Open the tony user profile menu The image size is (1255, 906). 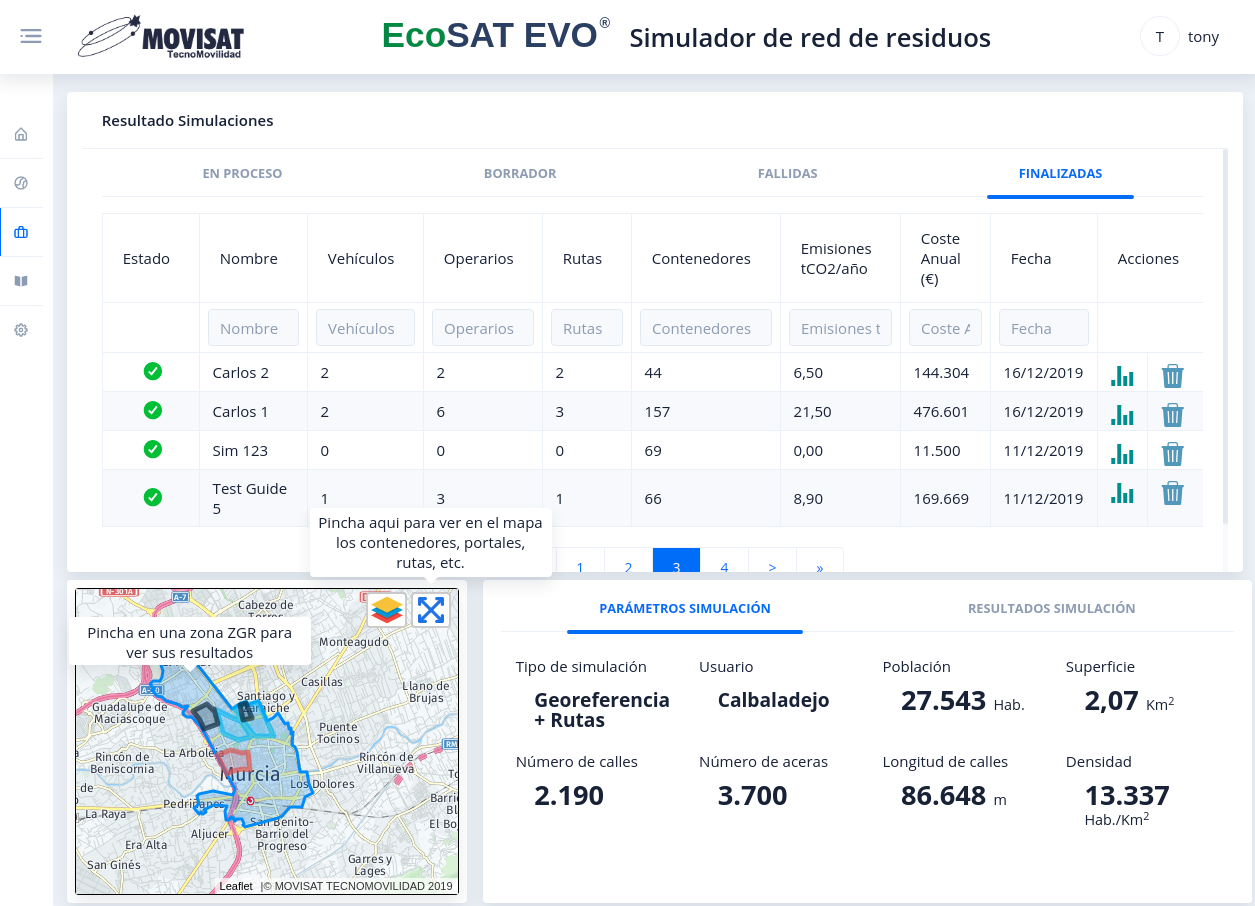[x=1182, y=37]
